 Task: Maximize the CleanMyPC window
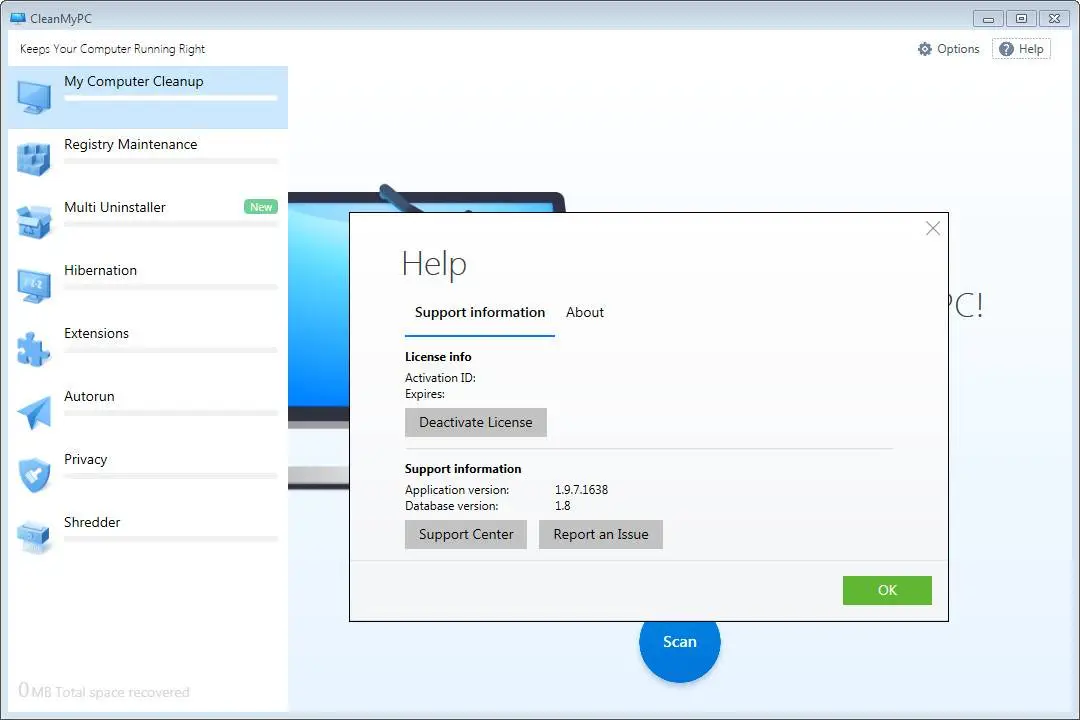(x=1021, y=19)
